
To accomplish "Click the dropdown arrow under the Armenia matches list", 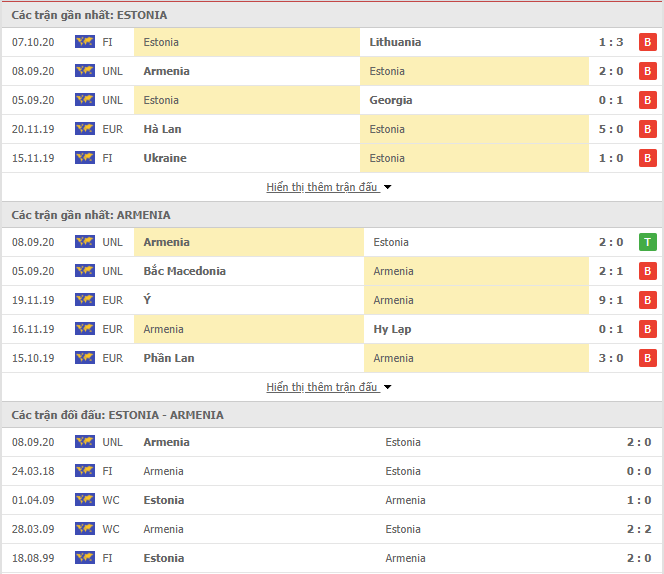I will coord(387,387).
